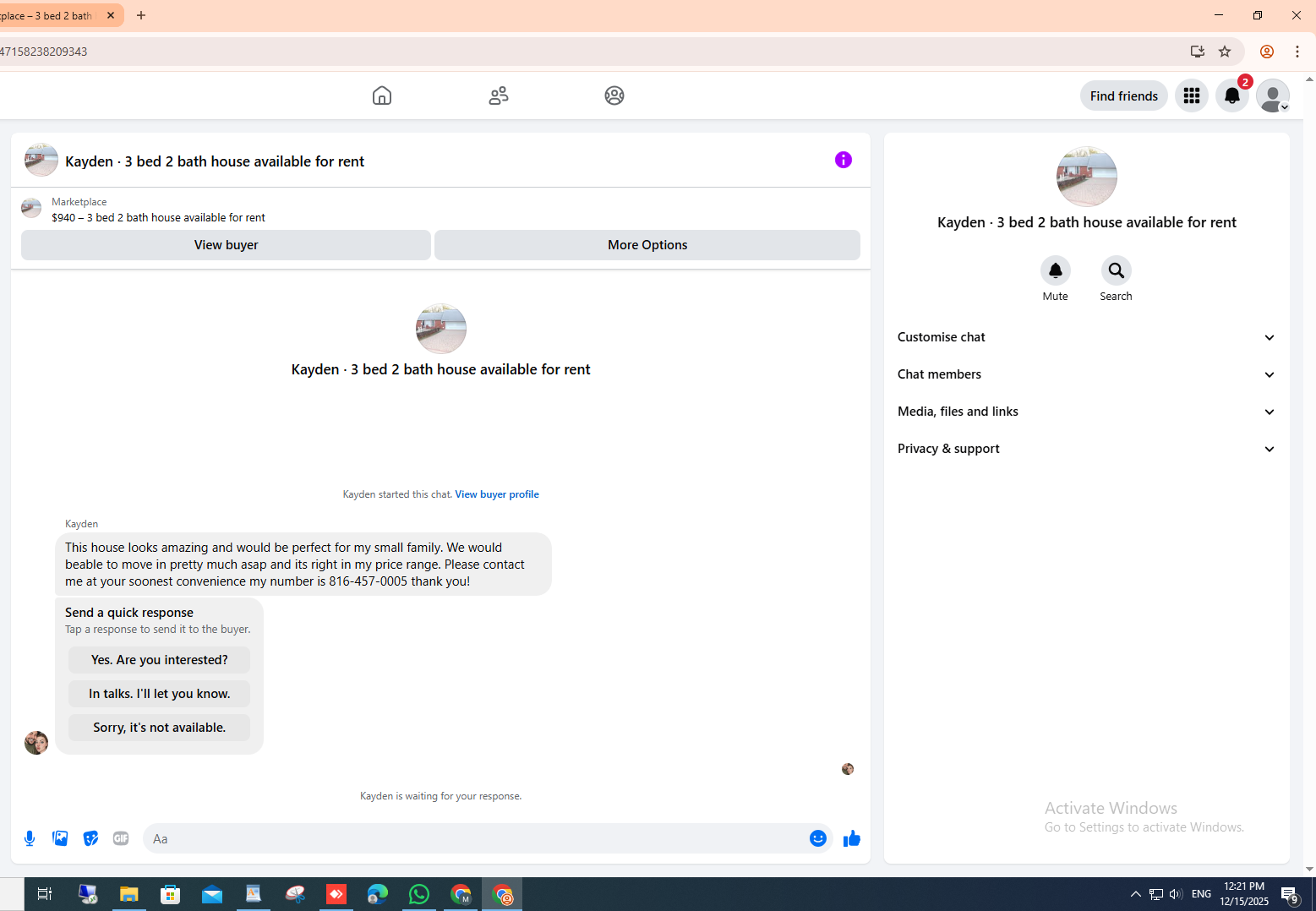Viewport: 1316px width, 911px height.
Task: Click the Find friends button
Action: pos(1124,95)
